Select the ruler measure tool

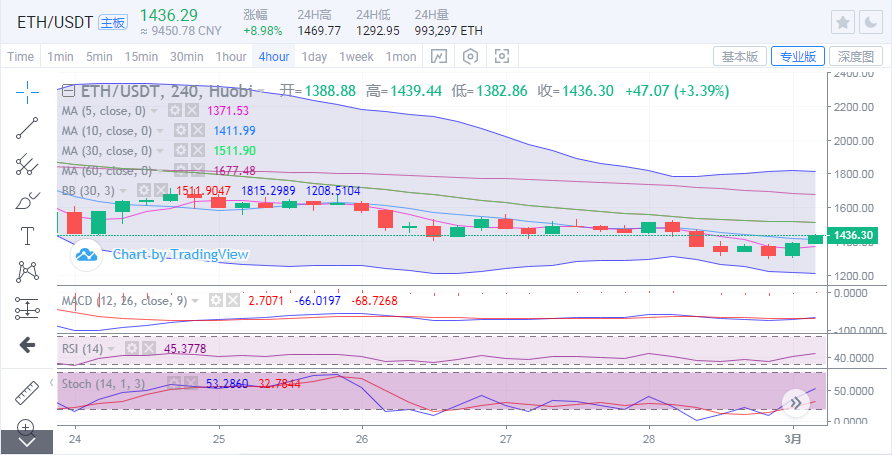coord(27,392)
